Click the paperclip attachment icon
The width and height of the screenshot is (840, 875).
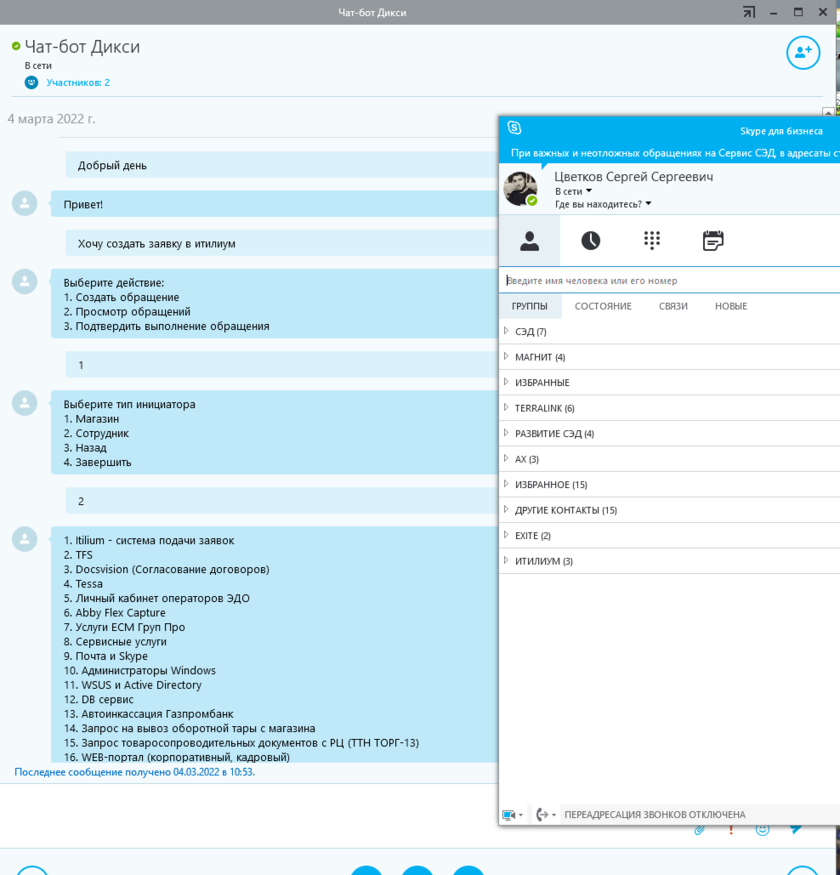(700, 829)
